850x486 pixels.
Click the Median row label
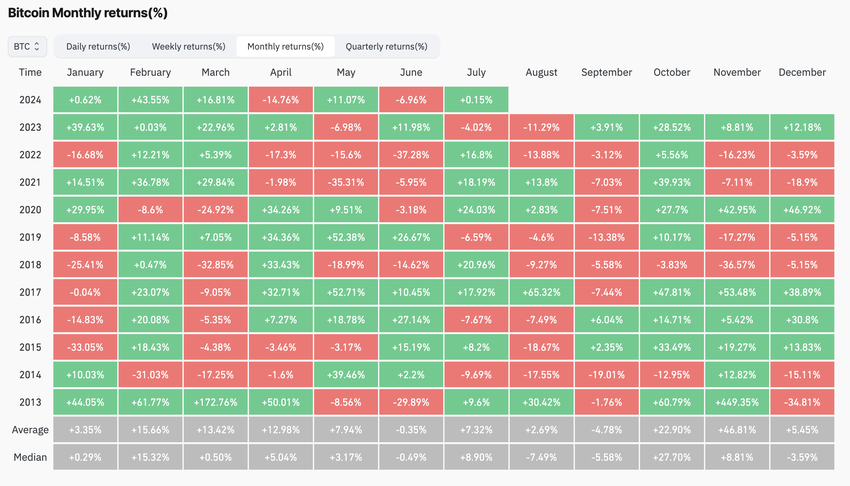pyautogui.click(x=30, y=458)
